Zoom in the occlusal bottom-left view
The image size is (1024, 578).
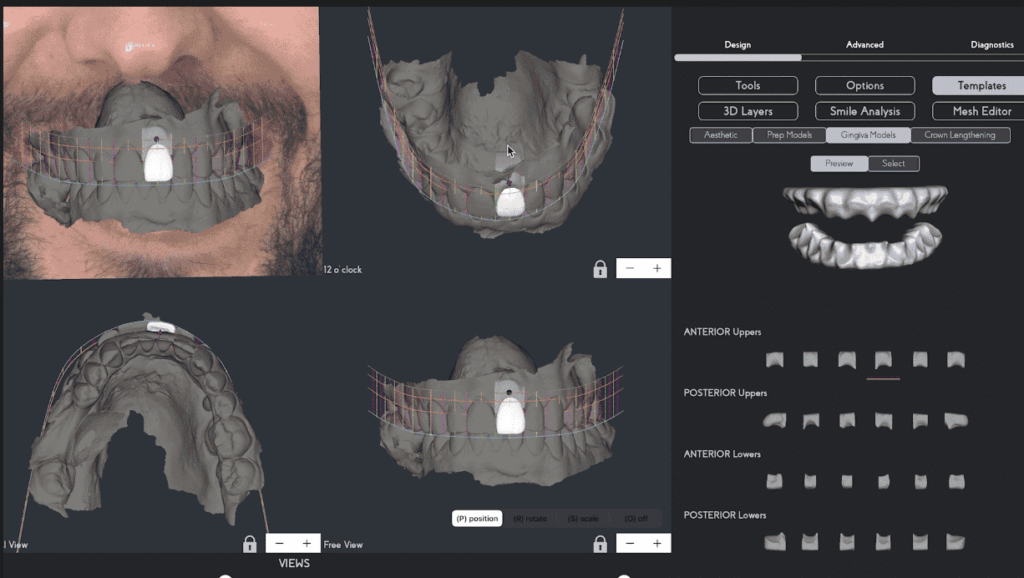pos(307,544)
